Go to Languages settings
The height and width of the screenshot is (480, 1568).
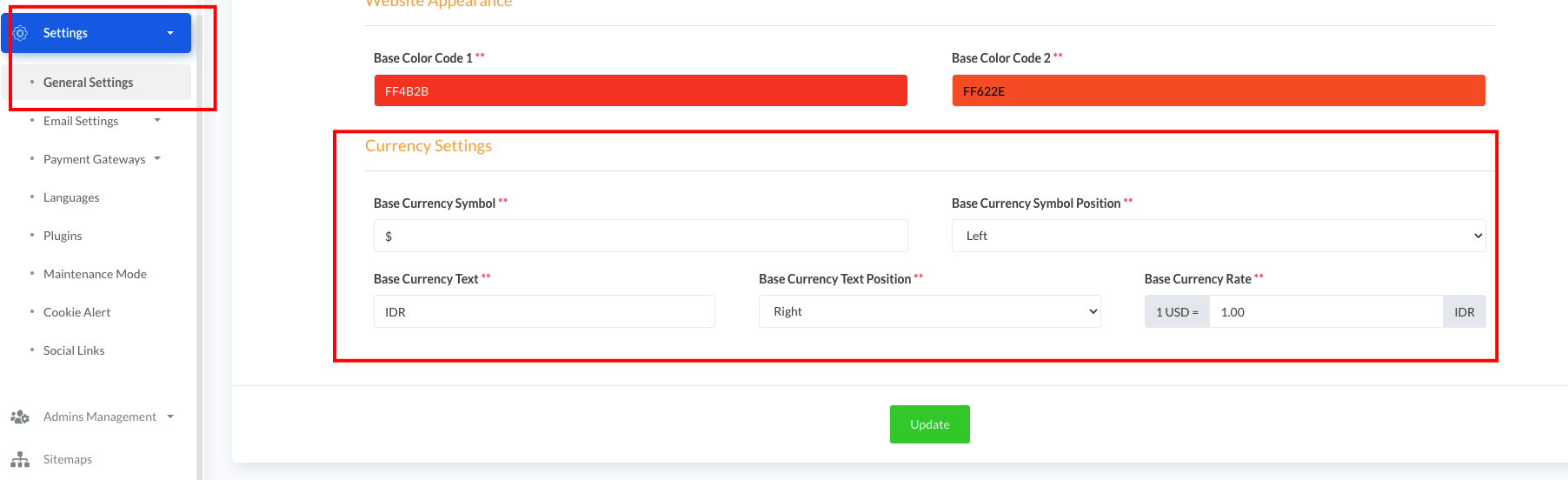pyautogui.click(x=71, y=197)
